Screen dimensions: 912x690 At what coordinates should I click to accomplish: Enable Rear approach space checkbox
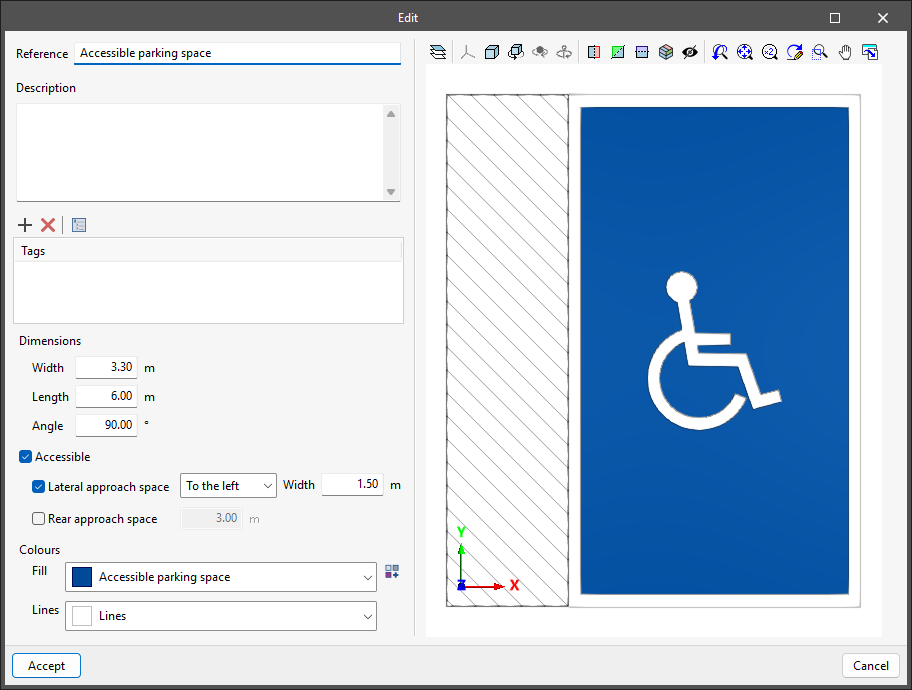coord(38,518)
